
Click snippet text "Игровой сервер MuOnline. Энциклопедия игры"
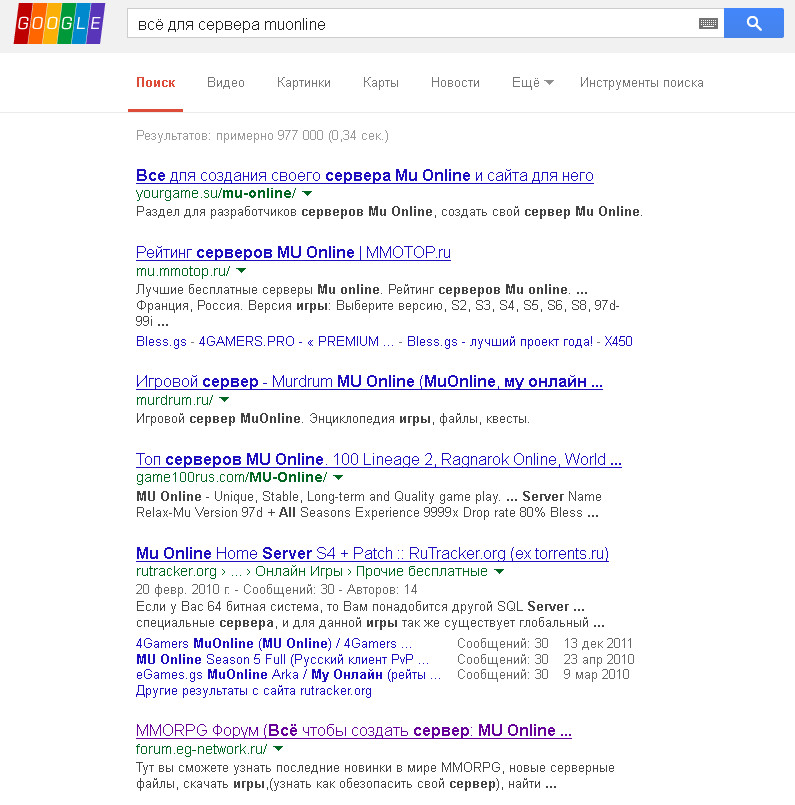tap(283, 419)
